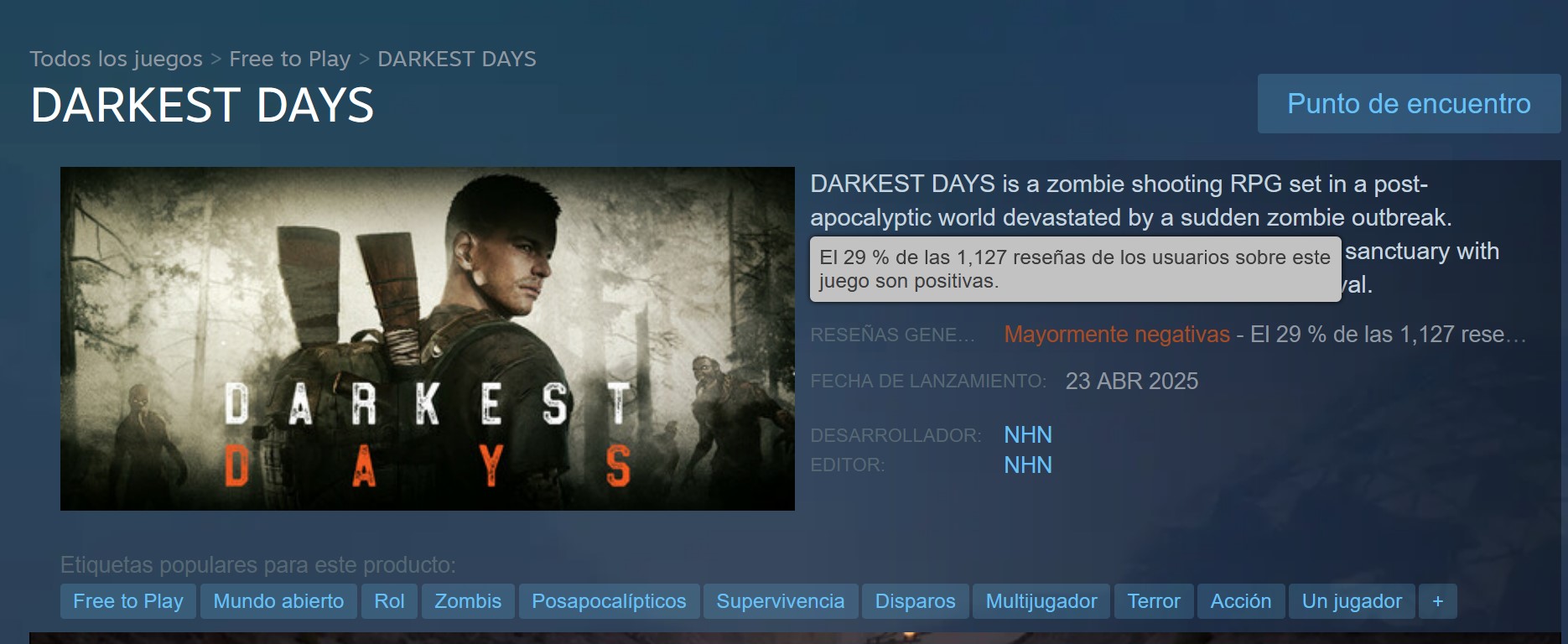Select the Multijugador tag

pyautogui.click(x=1041, y=601)
